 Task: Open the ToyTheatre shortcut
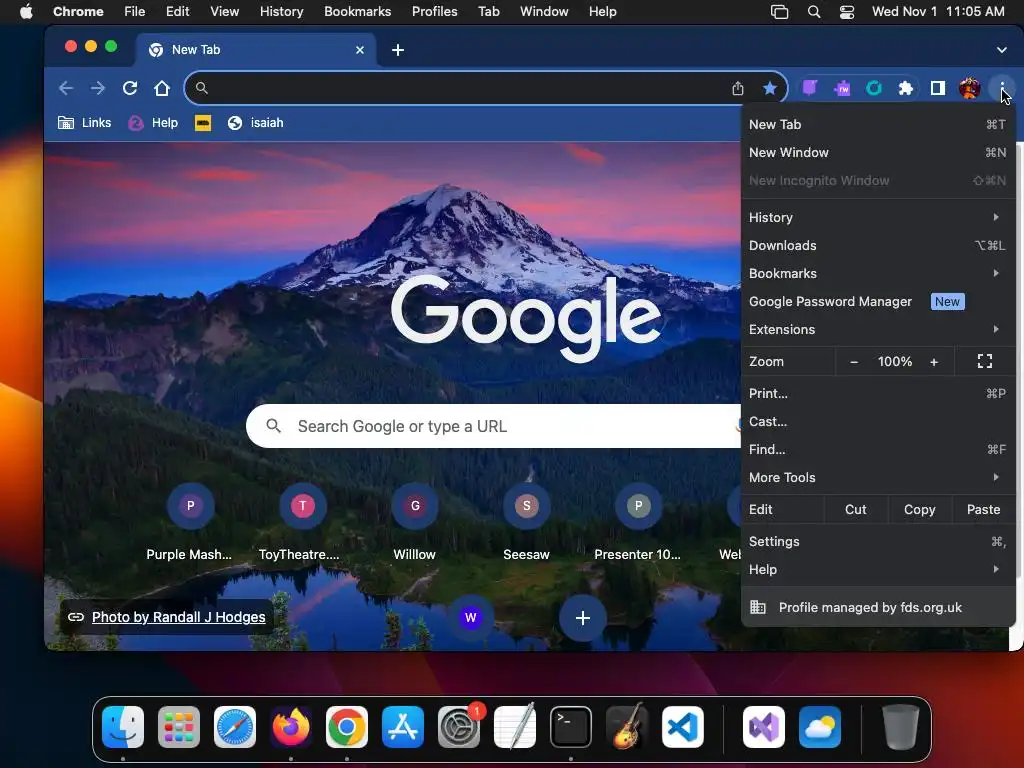[300, 522]
